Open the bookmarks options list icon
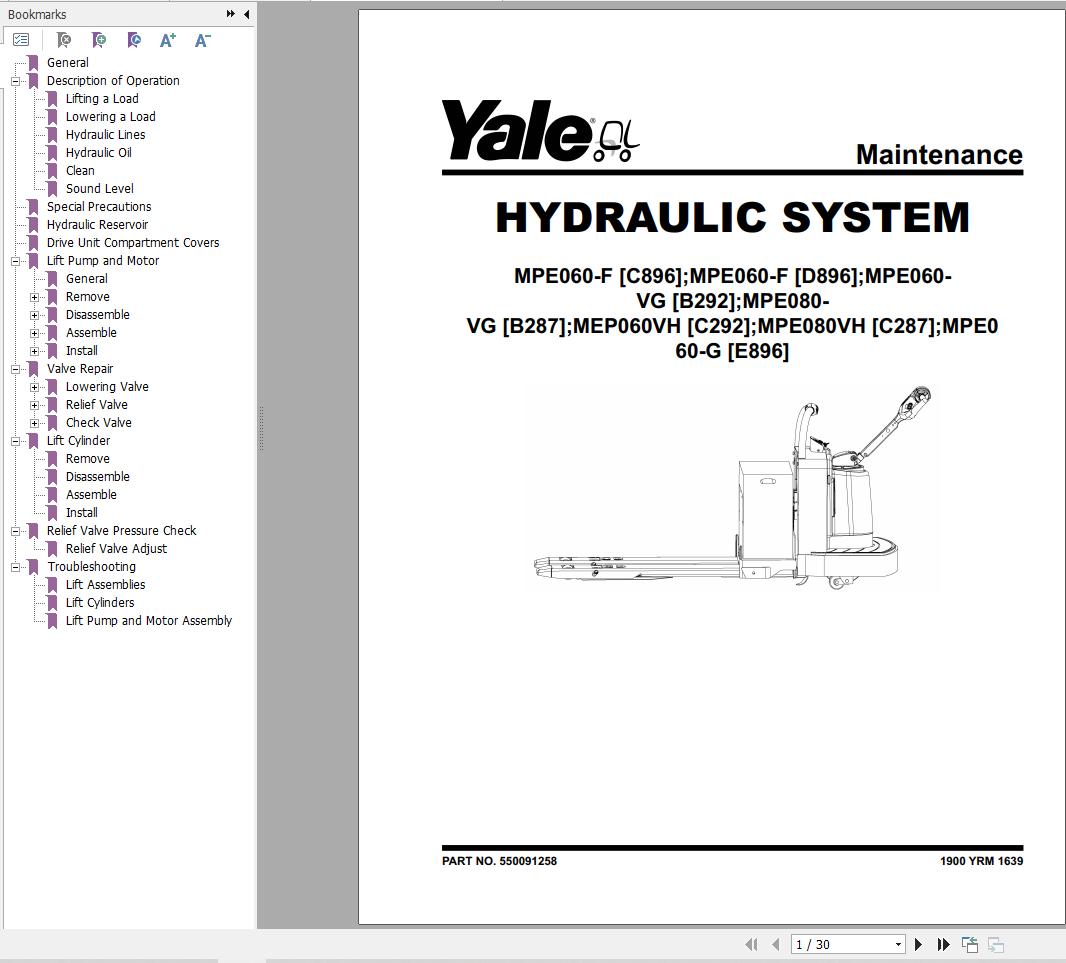Screen dimensions: 1066x963 point(21,40)
